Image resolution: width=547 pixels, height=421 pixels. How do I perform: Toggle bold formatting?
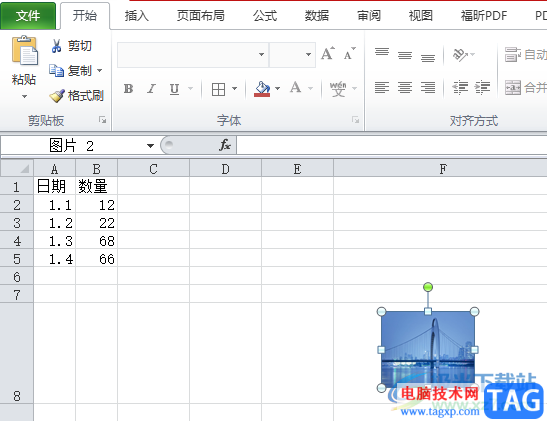pyautogui.click(x=128, y=89)
